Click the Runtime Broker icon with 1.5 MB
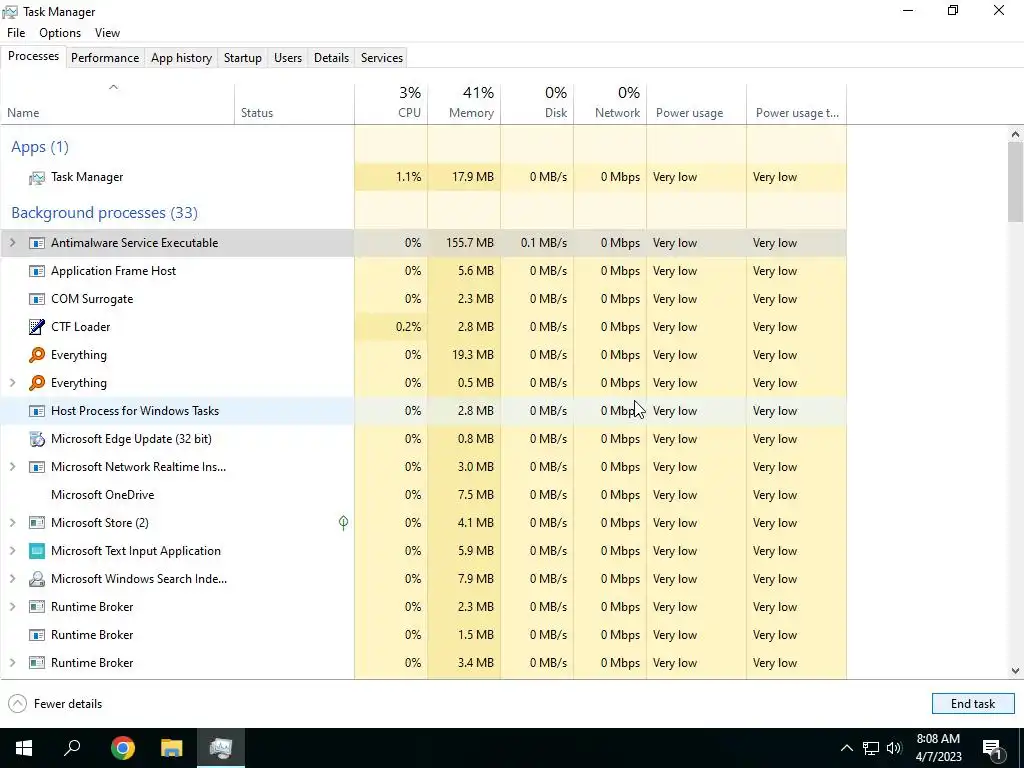Viewport: 1024px width, 768px height. coord(37,635)
